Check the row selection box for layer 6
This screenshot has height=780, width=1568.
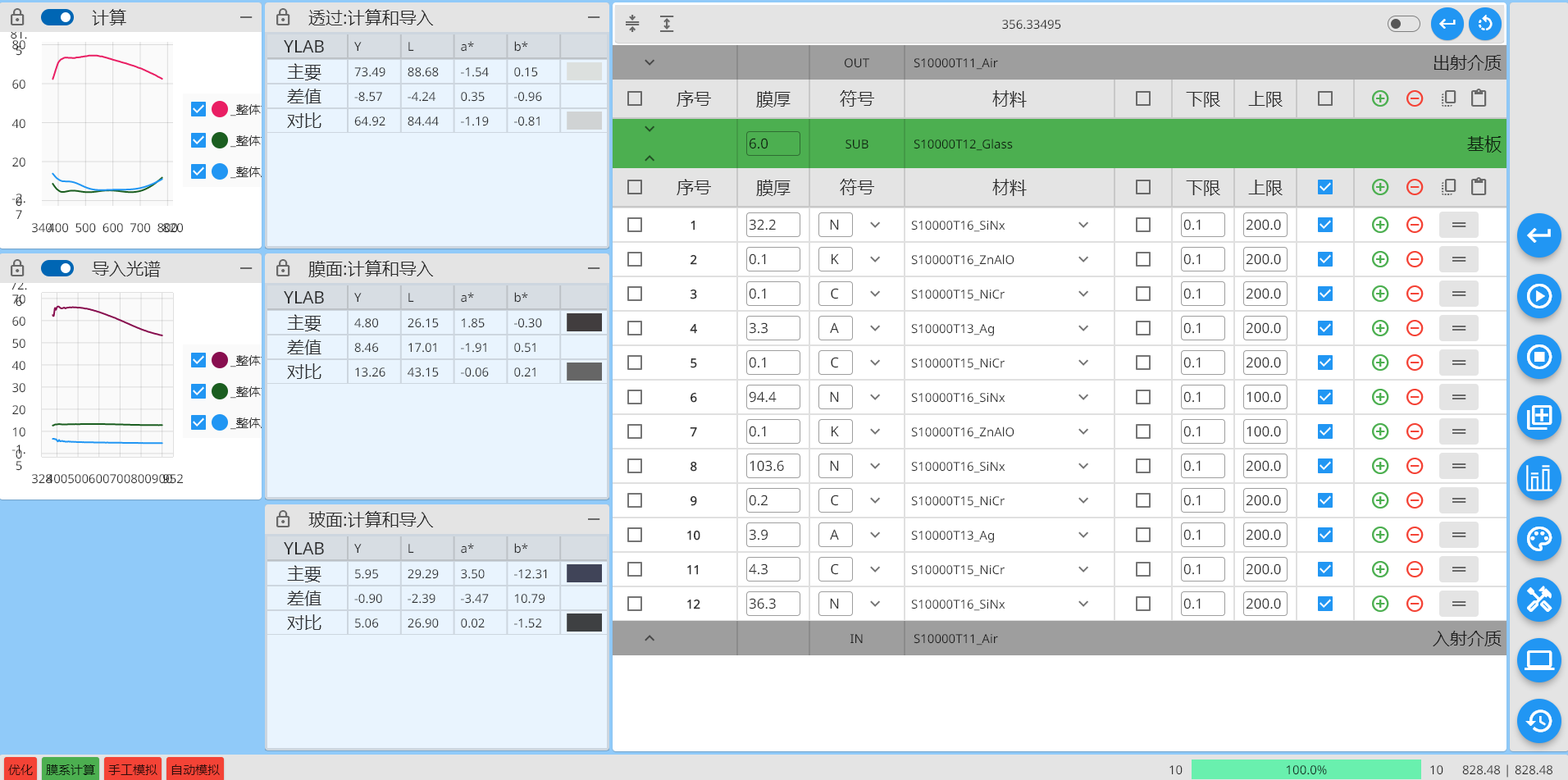click(635, 397)
